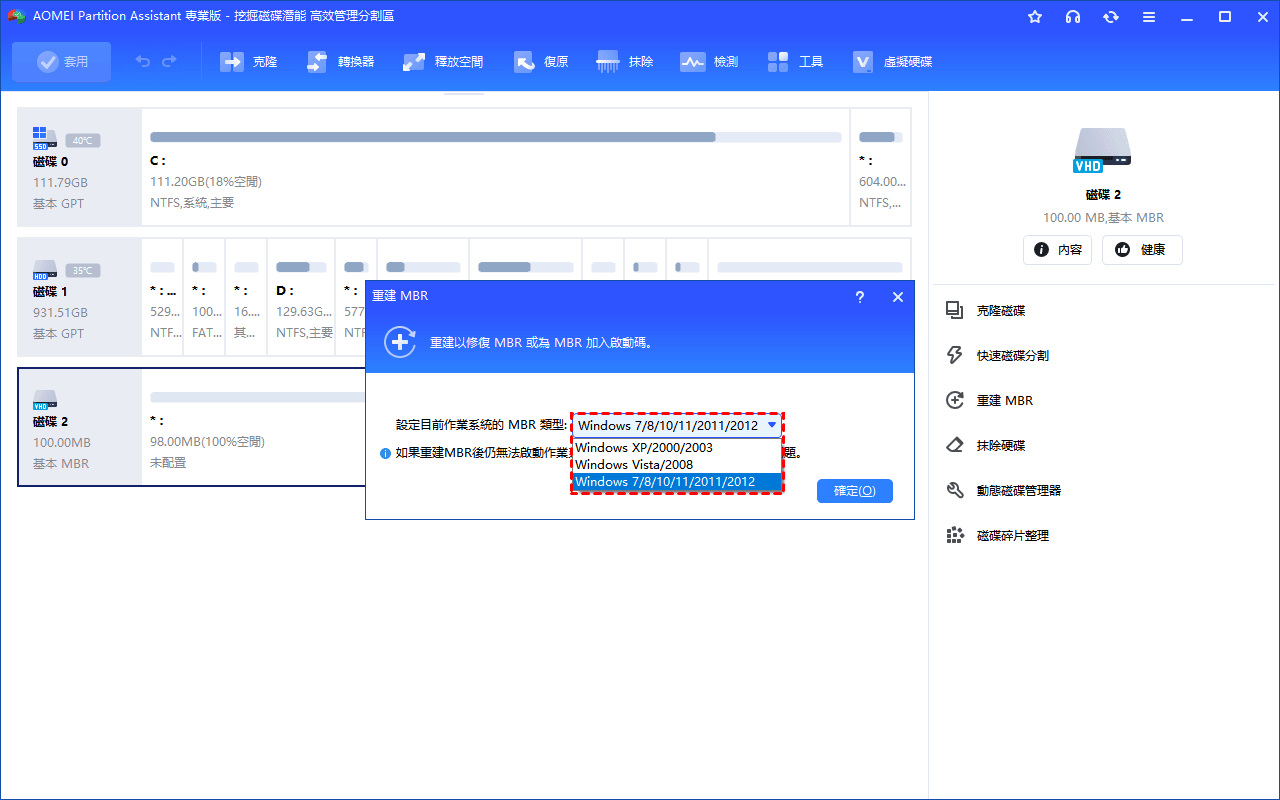This screenshot has height=800, width=1280.
Task: Open the 轉換器 (Converter) tool
Action: point(317,62)
